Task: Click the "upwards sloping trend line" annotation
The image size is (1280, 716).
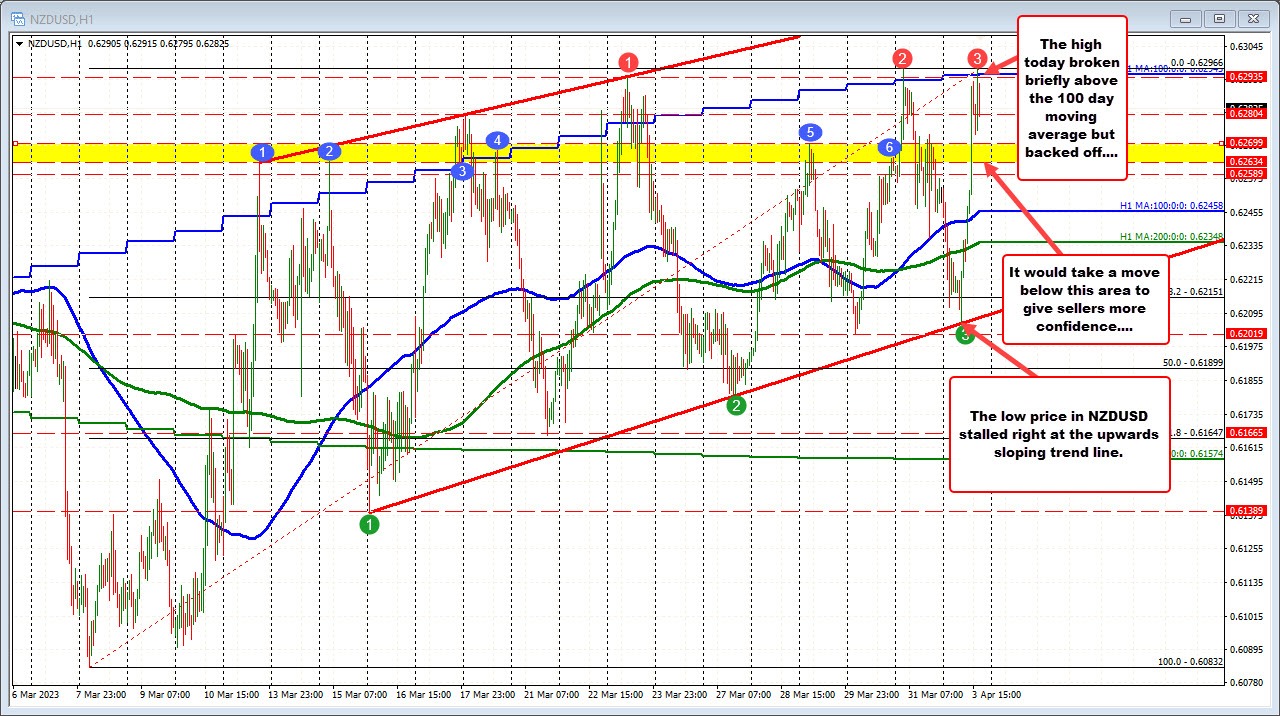Action: pos(1058,434)
